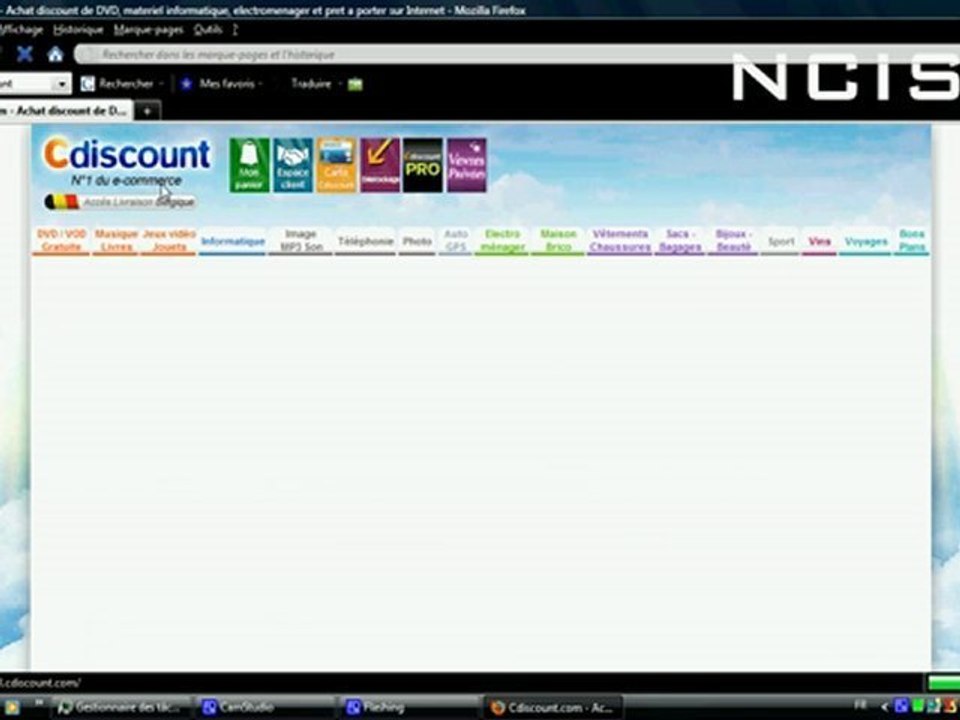Open the ? help menu

235,29
